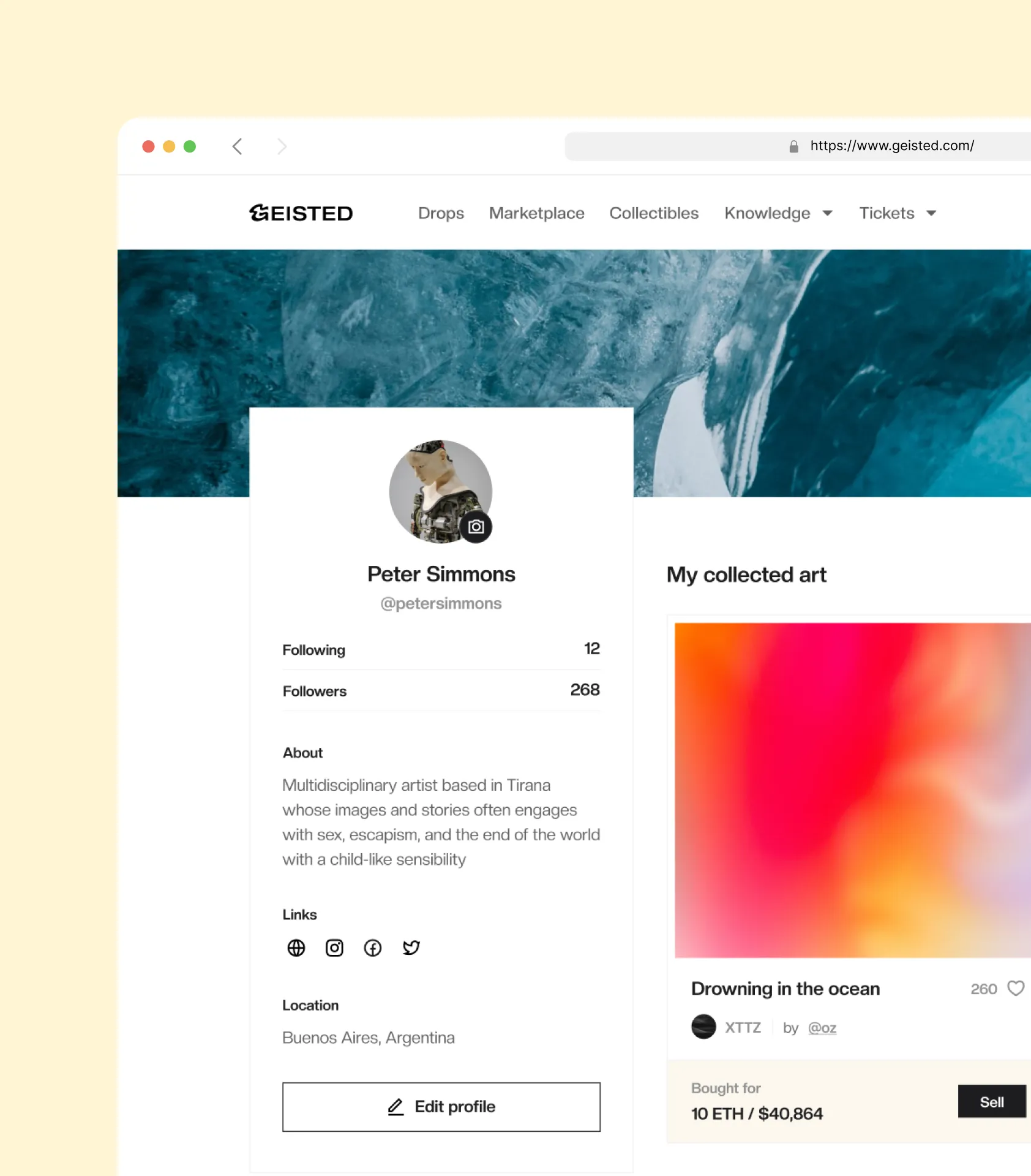Open the Instagram link icon
Viewport: 1031px width, 1176px height.
(x=334, y=948)
